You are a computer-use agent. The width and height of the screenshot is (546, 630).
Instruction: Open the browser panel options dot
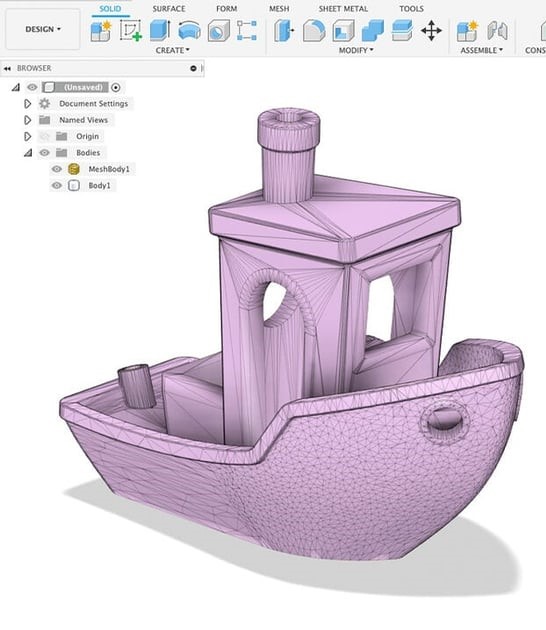click(x=193, y=68)
